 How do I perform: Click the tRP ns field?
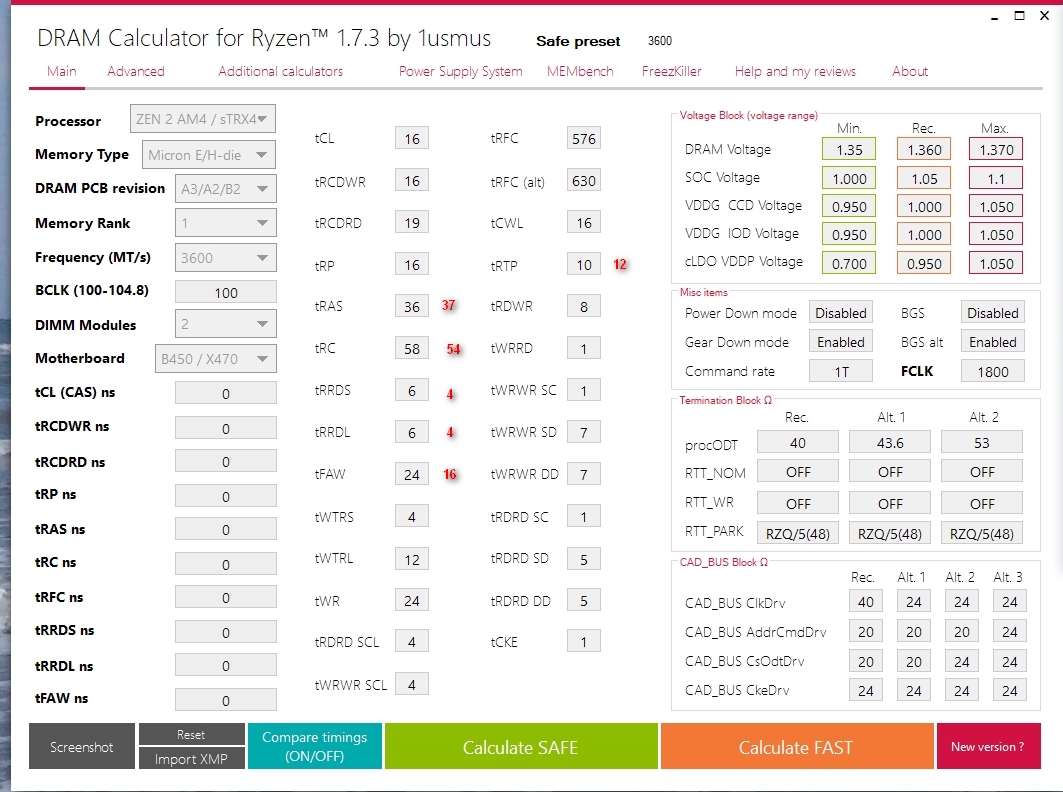click(226, 496)
